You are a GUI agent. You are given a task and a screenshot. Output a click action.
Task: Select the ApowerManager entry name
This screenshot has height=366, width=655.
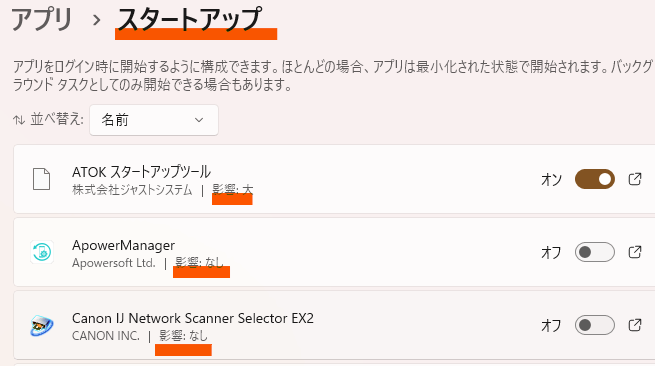coord(123,245)
